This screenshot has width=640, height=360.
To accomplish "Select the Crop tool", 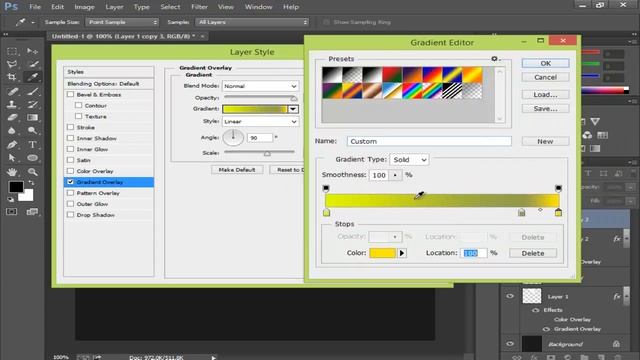I will (12, 77).
